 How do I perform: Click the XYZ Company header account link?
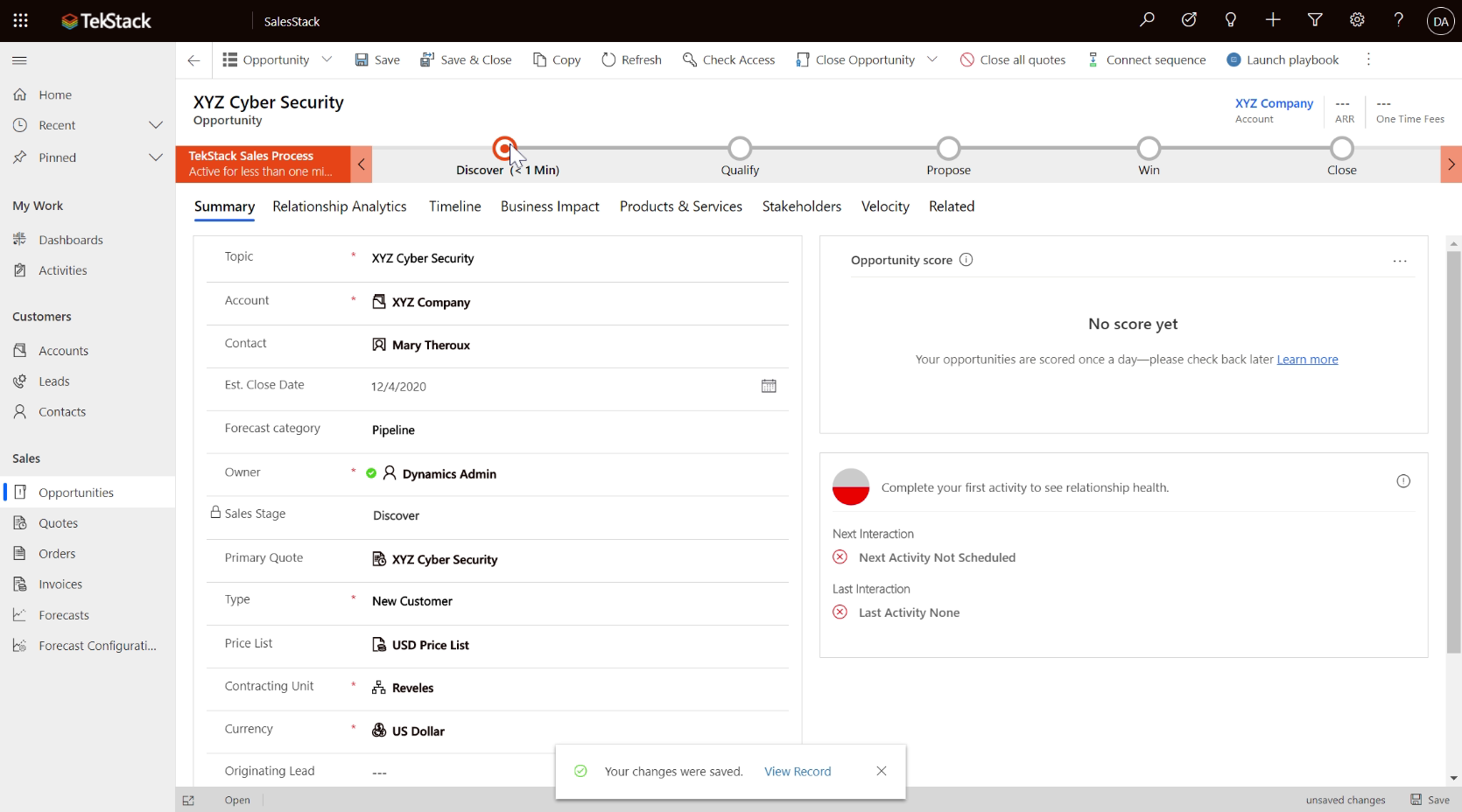(1274, 103)
